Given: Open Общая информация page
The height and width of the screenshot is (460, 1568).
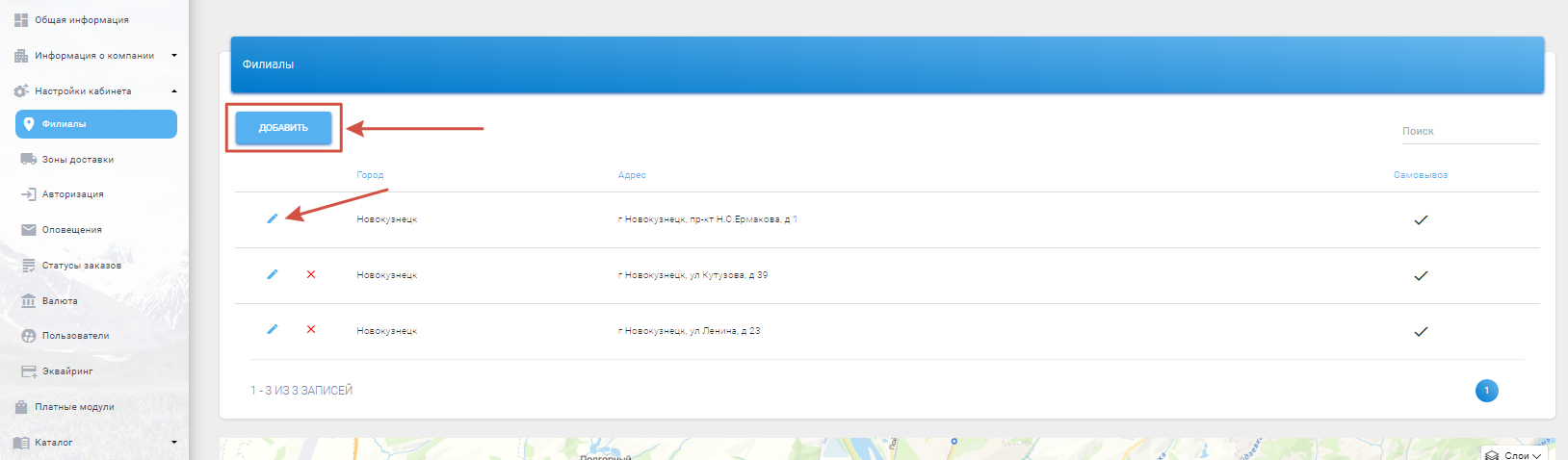Looking at the screenshot, I should [x=81, y=20].
